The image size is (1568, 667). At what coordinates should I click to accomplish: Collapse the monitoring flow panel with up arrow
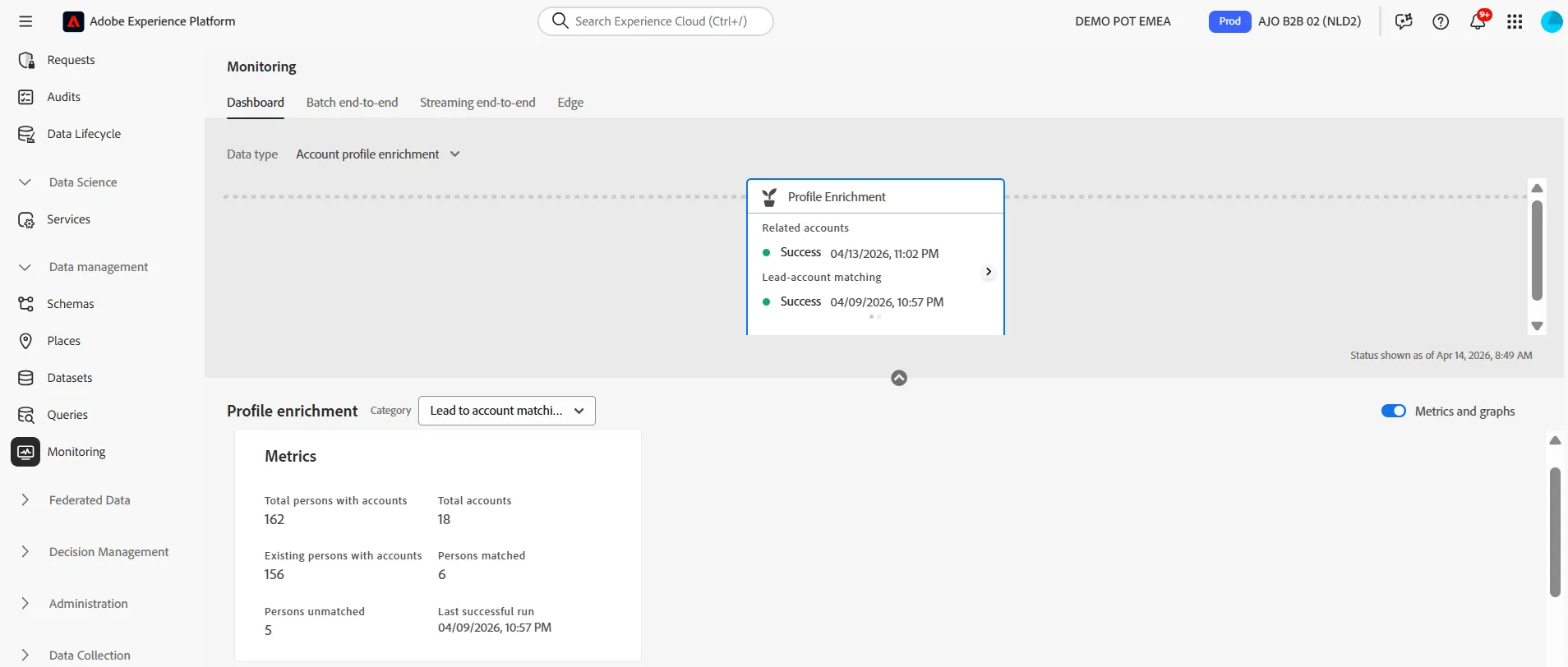click(899, 378)
